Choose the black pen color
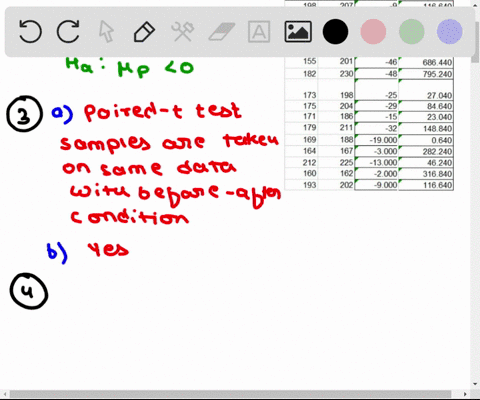480x400 pixels. pos(335,32)
